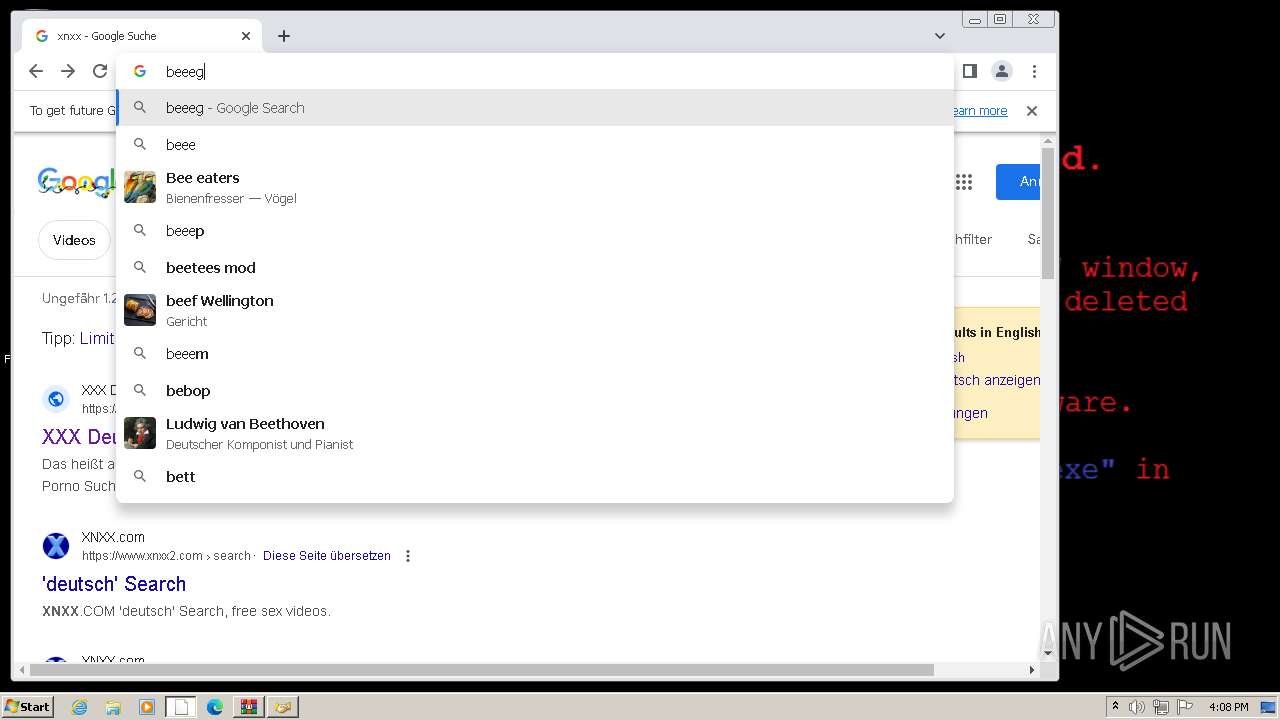Open the Chrome profile avatar menu
1280x720 pixels.
pos(1001,71)
